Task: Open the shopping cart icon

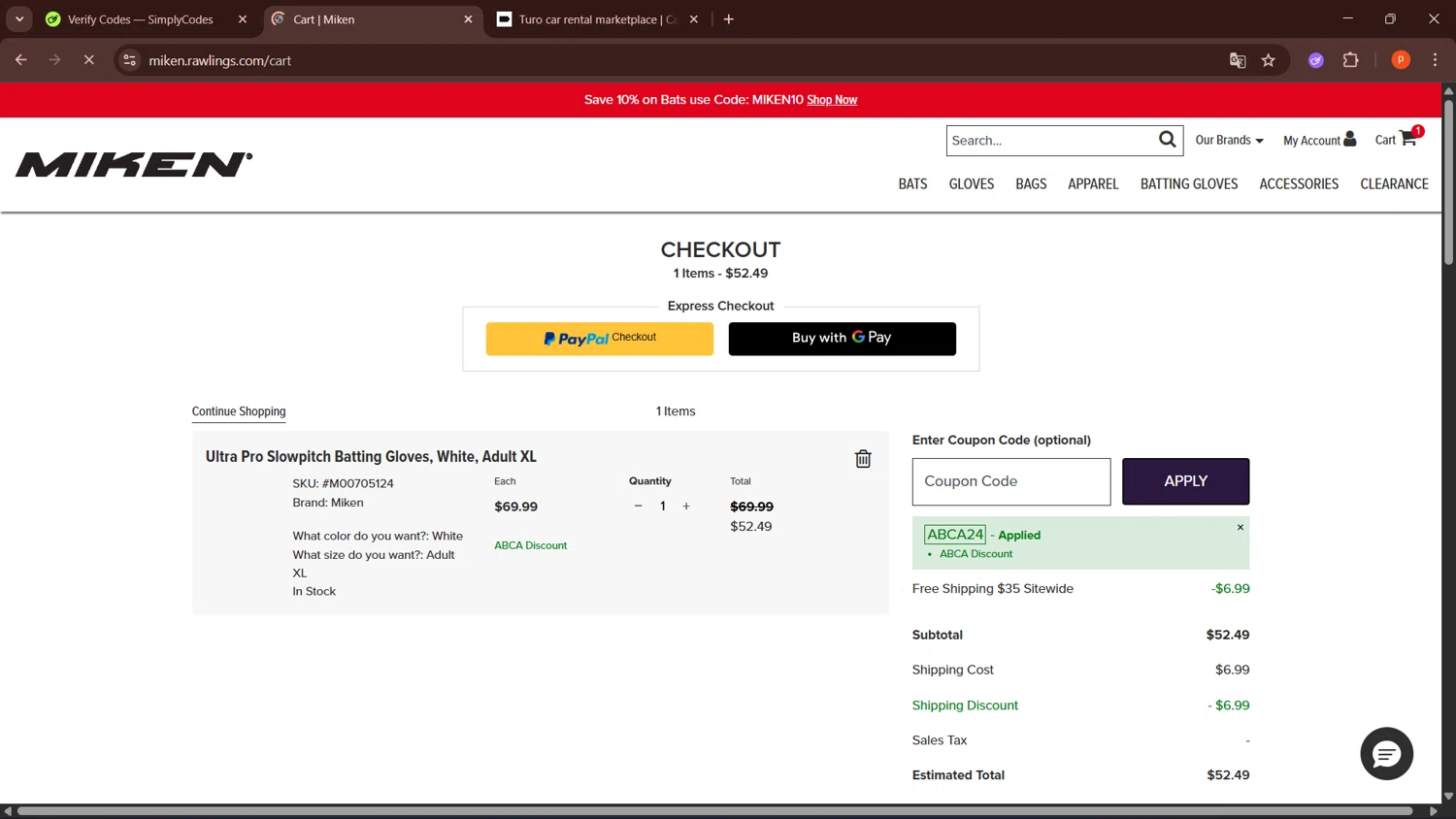Action: coord(1408,139)
